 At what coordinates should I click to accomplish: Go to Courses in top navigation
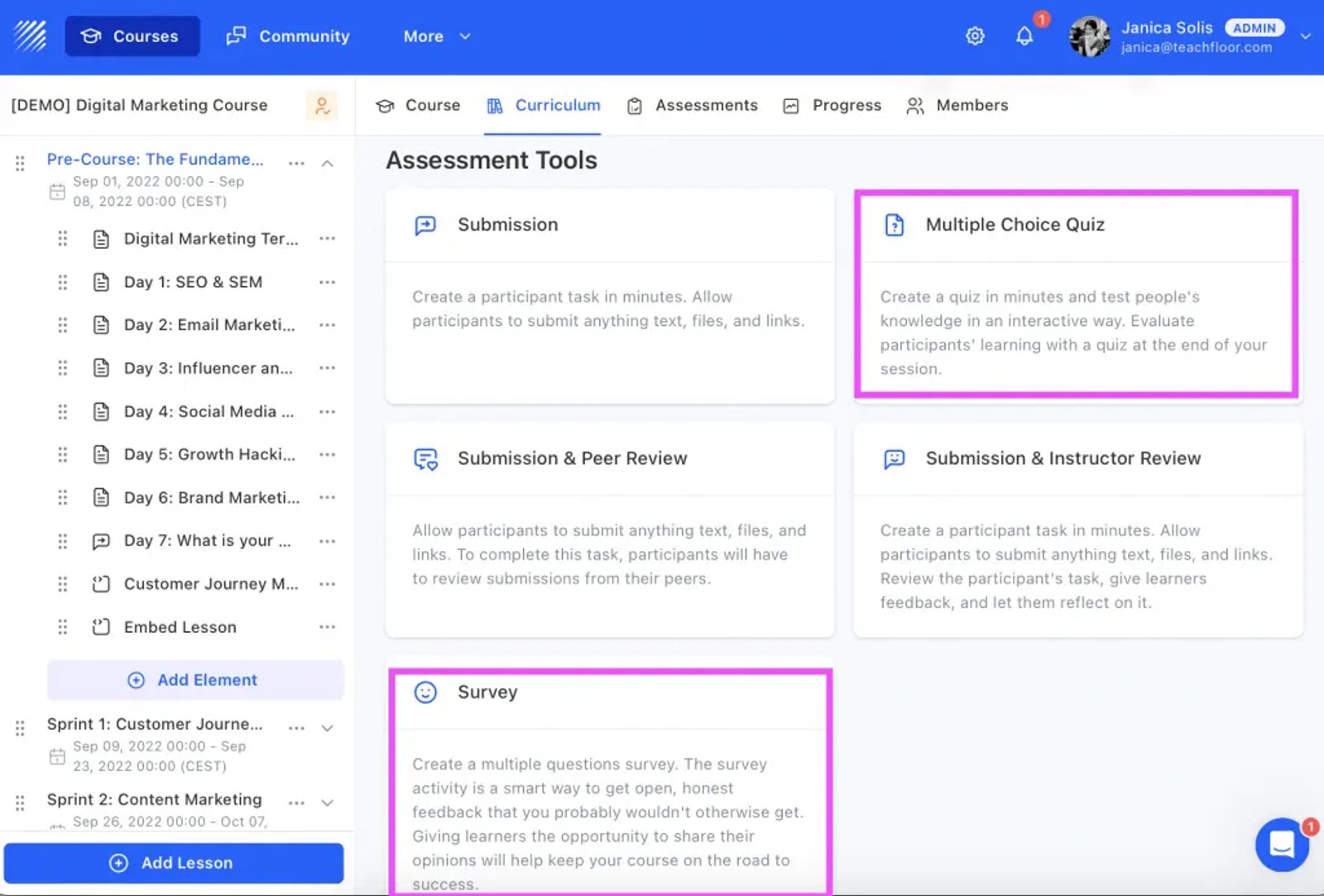132,36
